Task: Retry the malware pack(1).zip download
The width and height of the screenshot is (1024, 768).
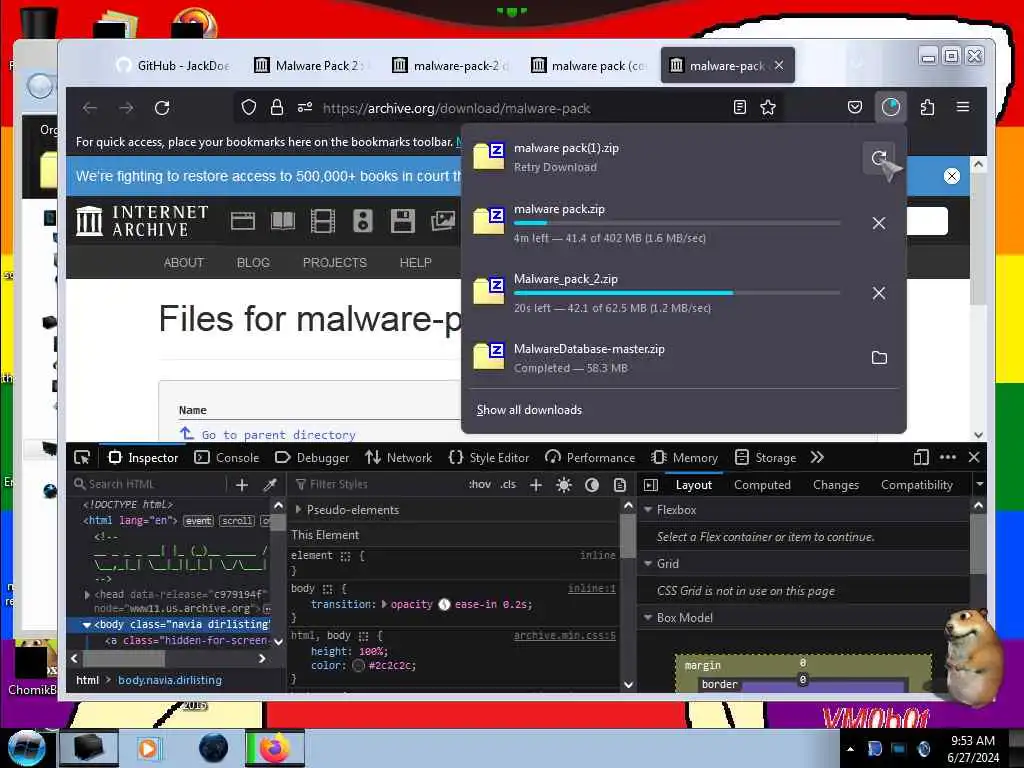Action: [x=879, y=157]
